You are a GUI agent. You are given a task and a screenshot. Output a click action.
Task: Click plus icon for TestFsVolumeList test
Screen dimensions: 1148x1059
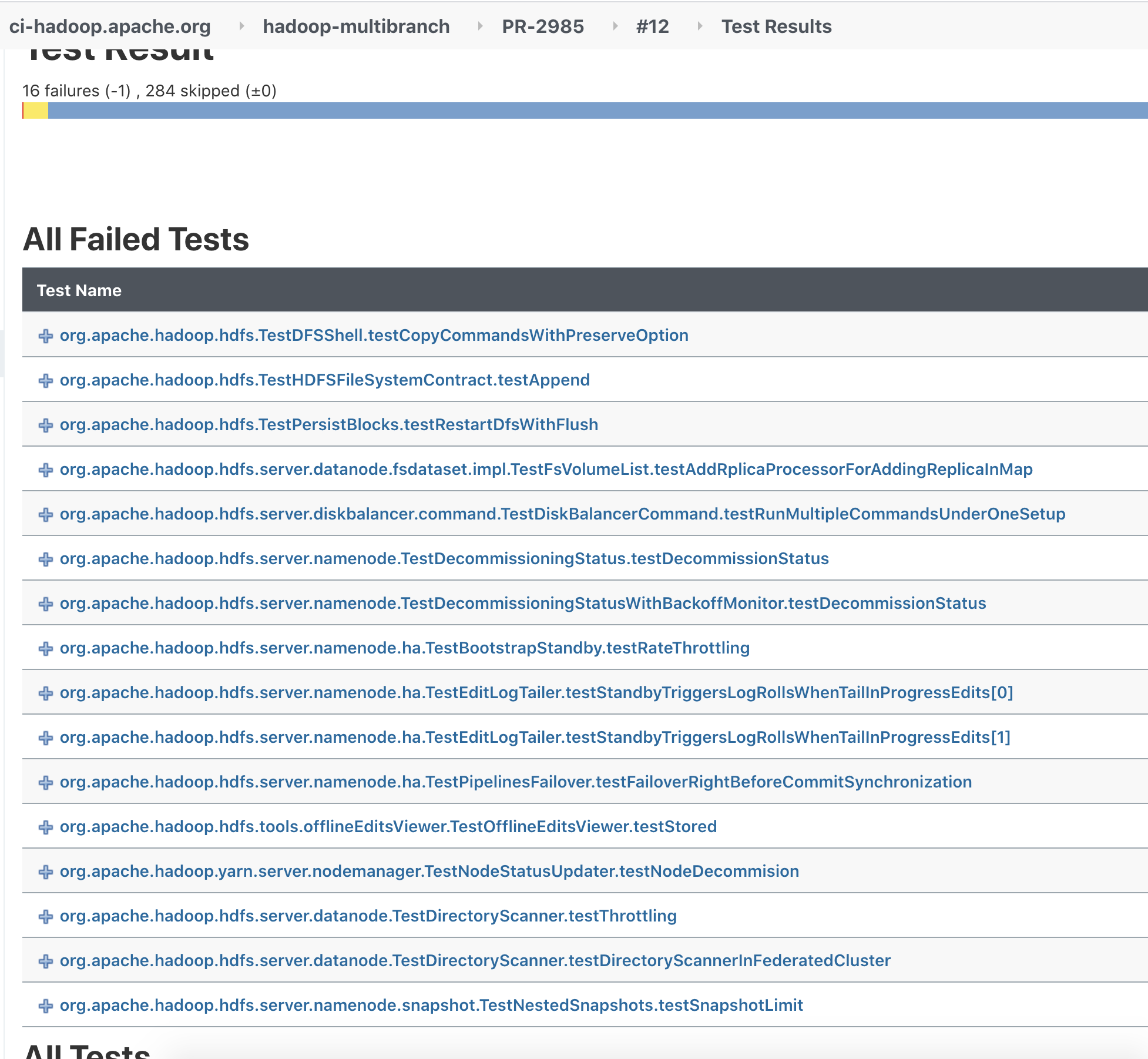coord(46,470)
